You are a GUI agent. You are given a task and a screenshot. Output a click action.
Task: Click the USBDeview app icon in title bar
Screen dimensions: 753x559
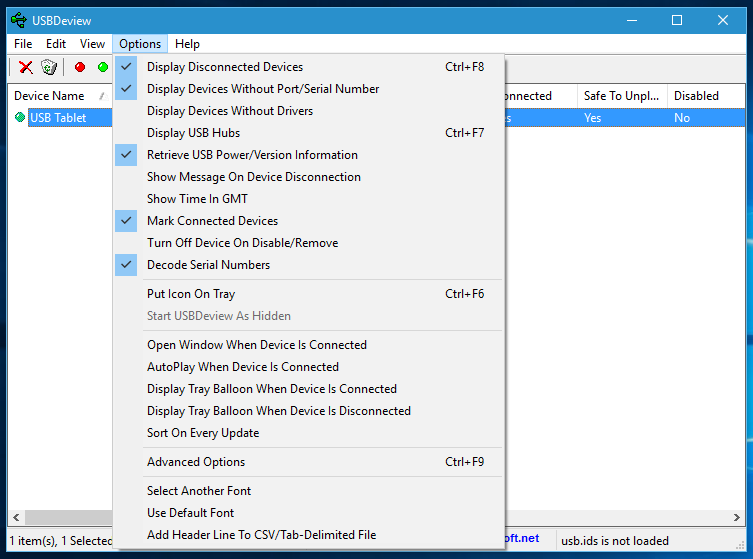pos(19,21)
